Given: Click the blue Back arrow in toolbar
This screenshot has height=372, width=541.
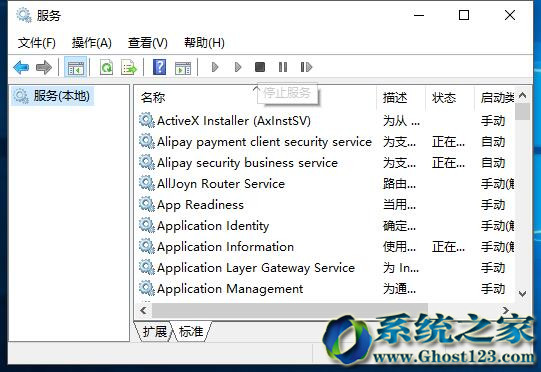Looking at the screenshot, I should click(x=21, y=67).
